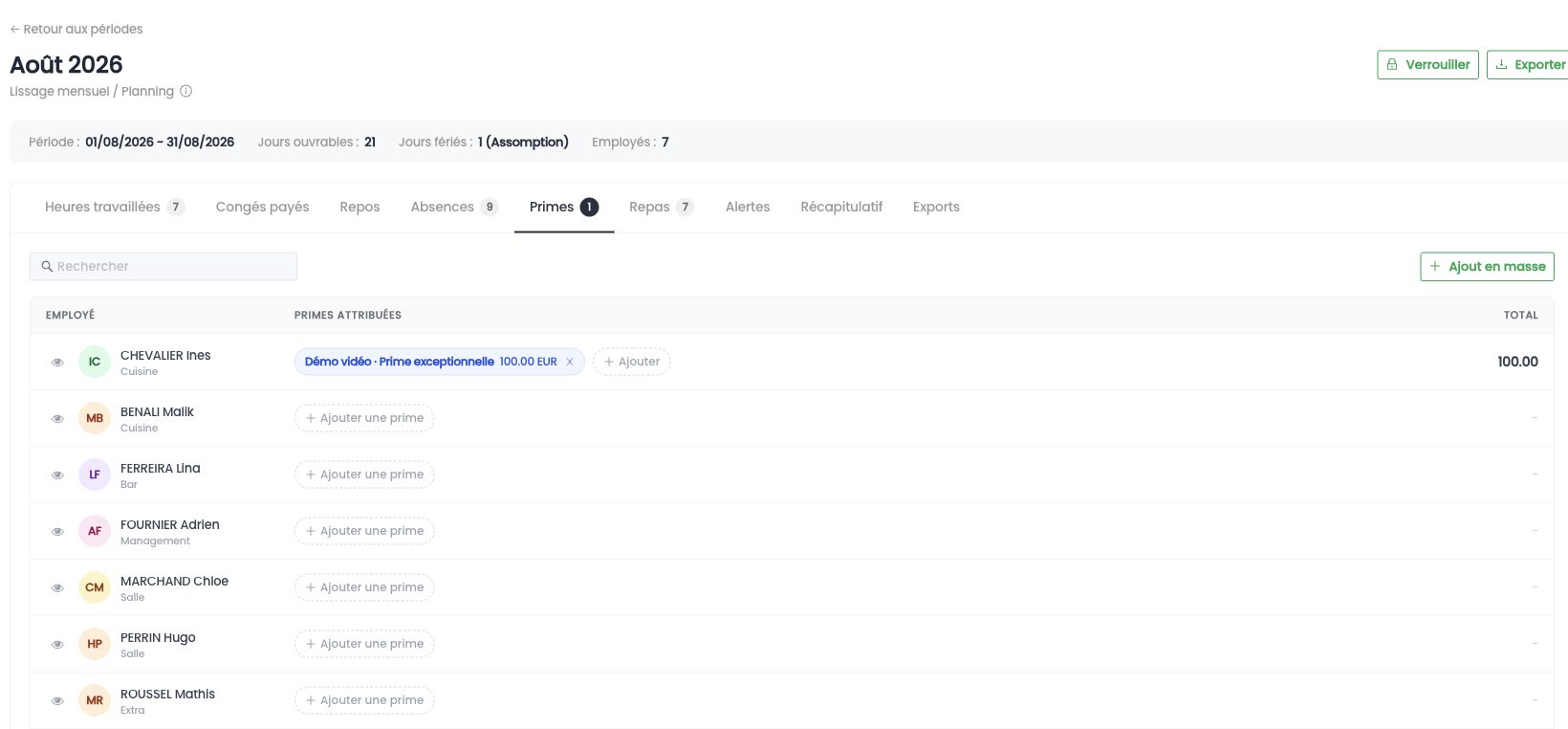Viewport: 1568px width, 729px height.
Task: Add a prime for BENALI Malik
Action: pyautogui.click(x=364, y=418)
